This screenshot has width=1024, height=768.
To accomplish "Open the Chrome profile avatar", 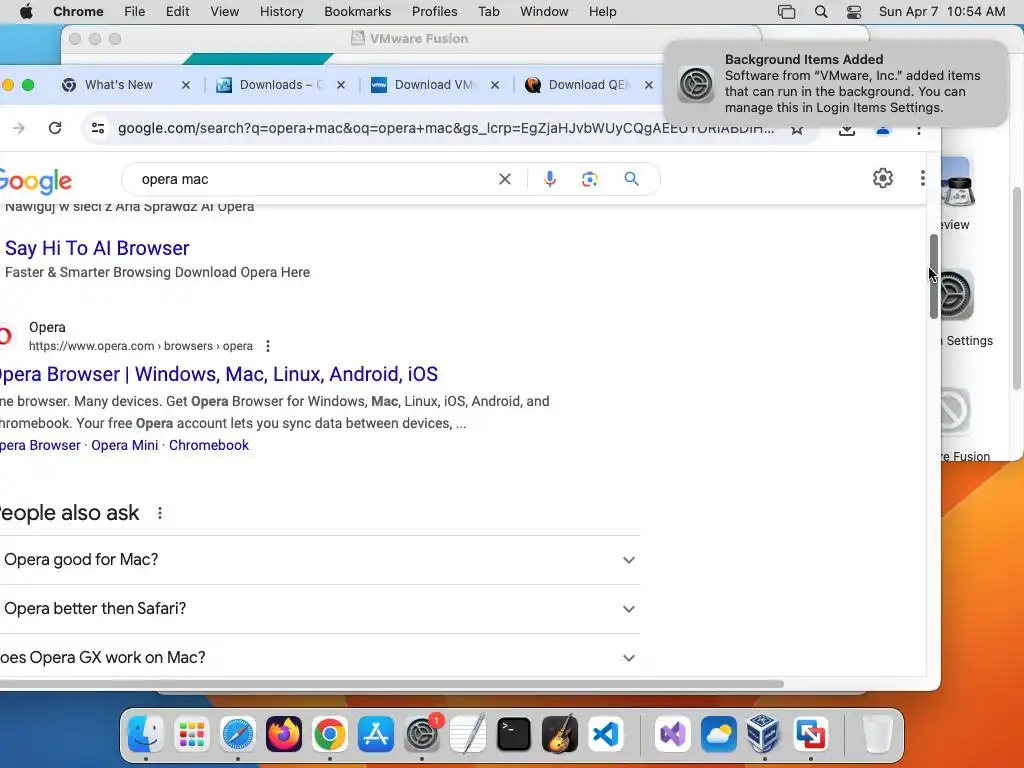I will pos(882,131).
